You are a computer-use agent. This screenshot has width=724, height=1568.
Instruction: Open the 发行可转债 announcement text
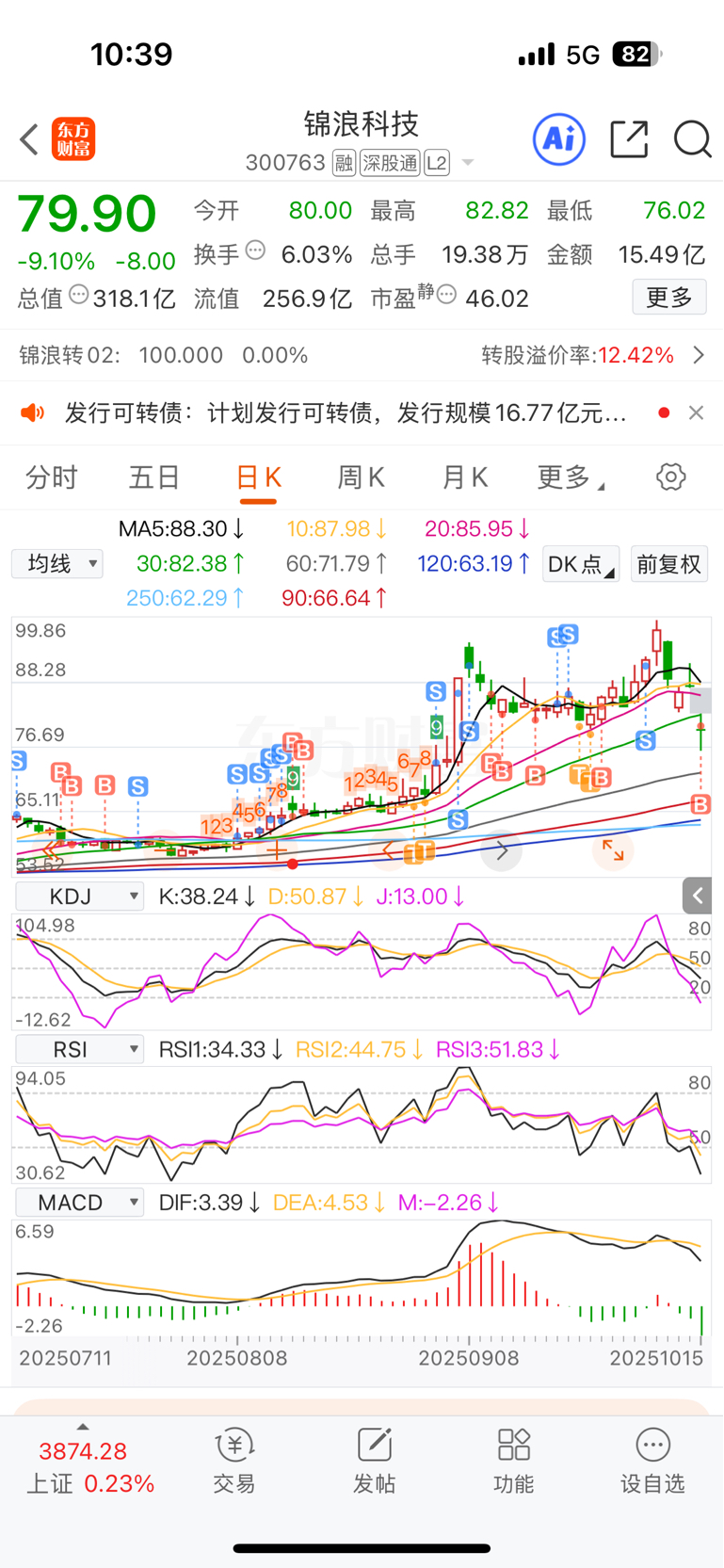click(x=346, y=412)
